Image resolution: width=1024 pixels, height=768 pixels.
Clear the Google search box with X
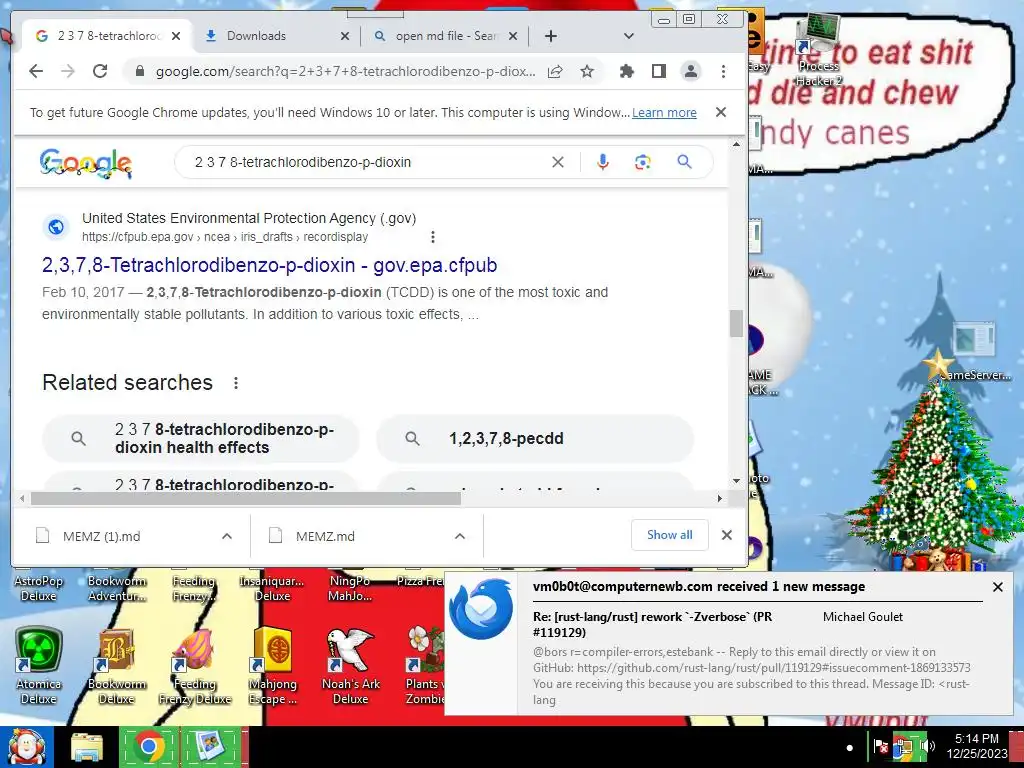[558, 162]
